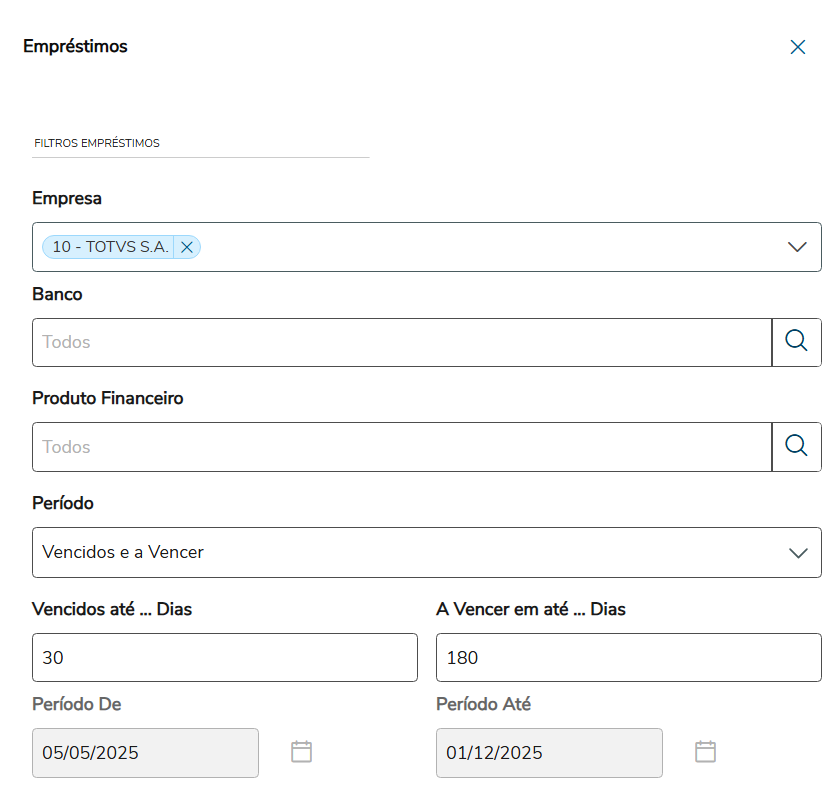Click the Período De date field
Image resolution: width=840 pixels, height=792 pixels.
click(x=145, y=752)
